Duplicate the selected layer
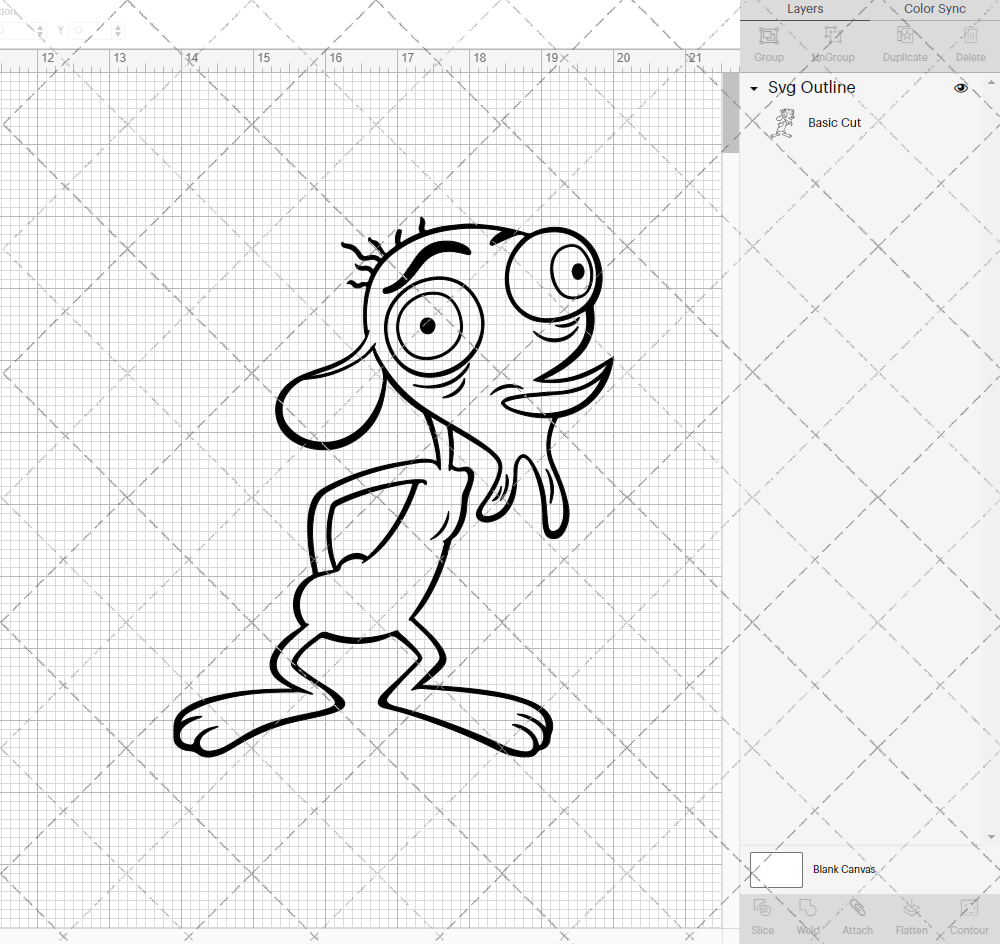Screen dimensions: 1000x944 click(903, 43)
